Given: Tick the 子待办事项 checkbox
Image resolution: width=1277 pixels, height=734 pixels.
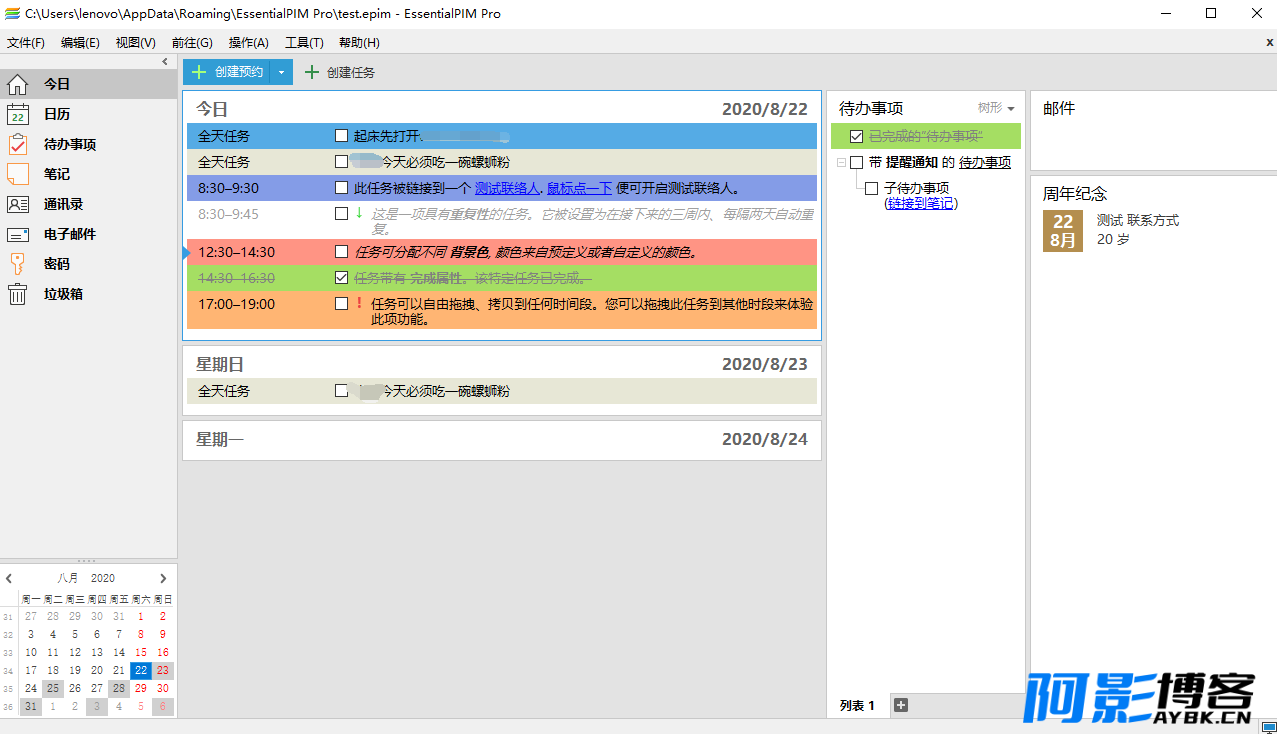Looking at the screenshot, I should (872, 188).
